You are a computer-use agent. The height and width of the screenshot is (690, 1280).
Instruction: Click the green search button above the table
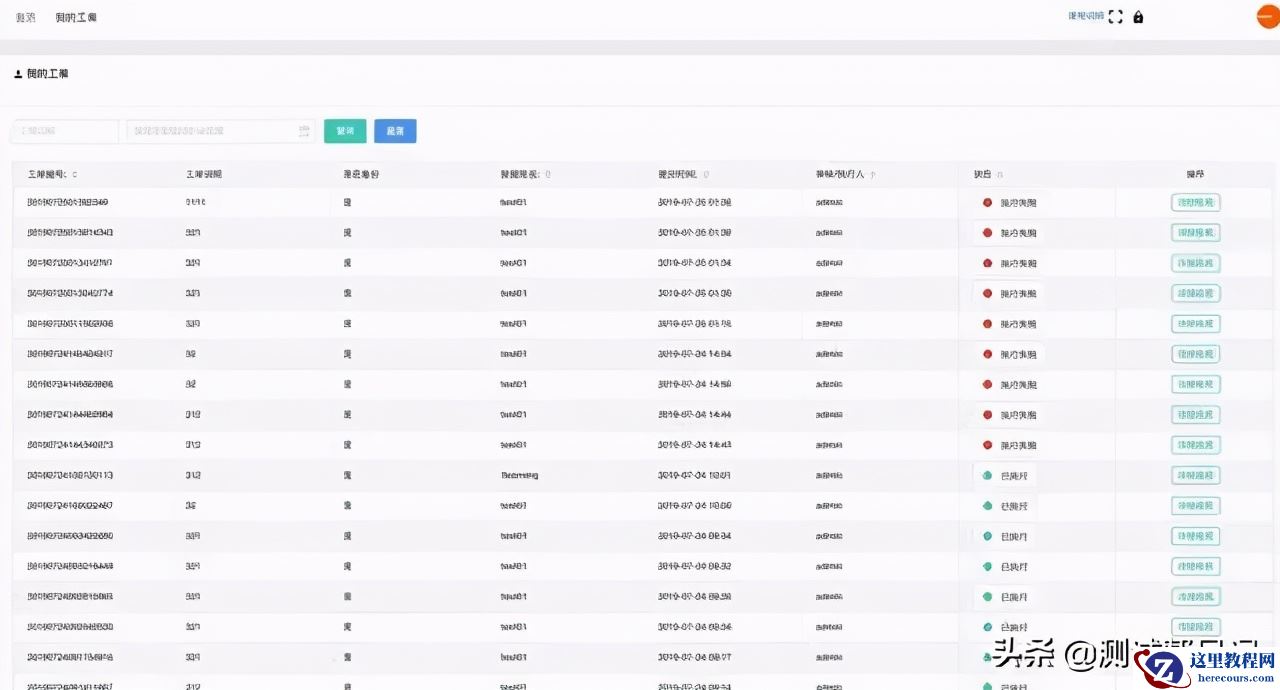344,131
